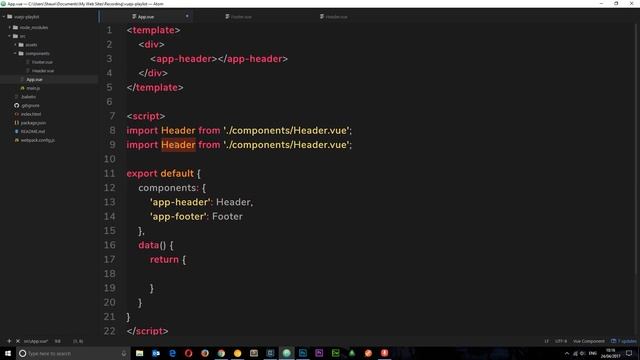
Task: Change the LF line ending setting
Action: pyautogui.click(x=546, y=341)
